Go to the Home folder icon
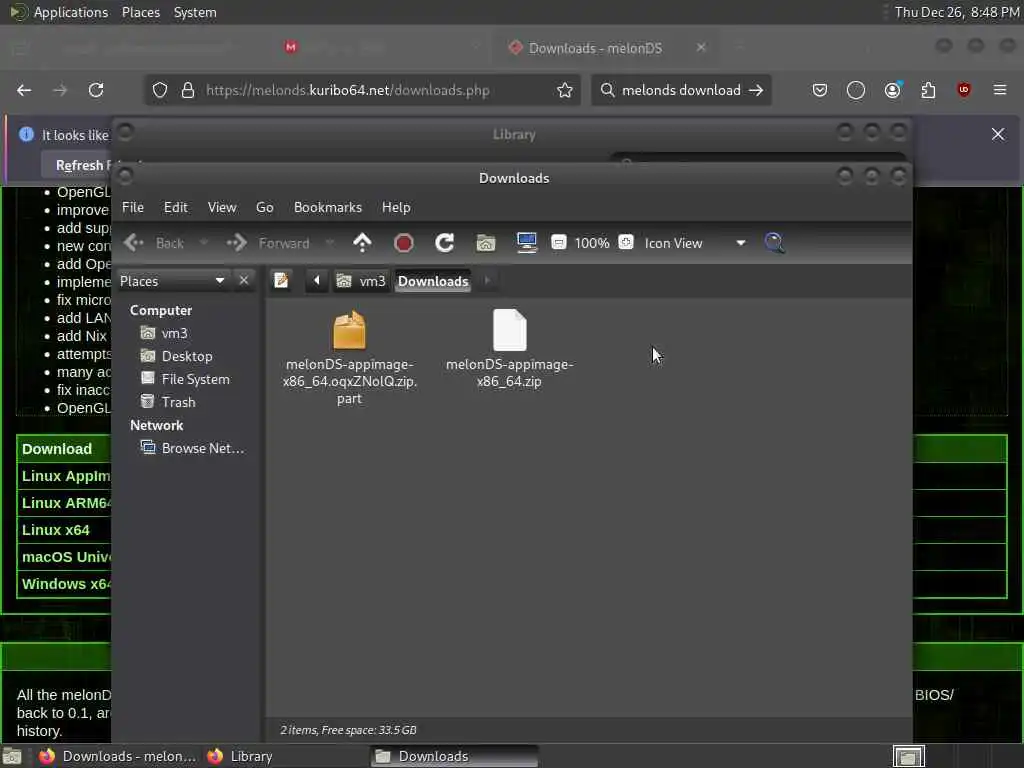 tap(485, 243)
